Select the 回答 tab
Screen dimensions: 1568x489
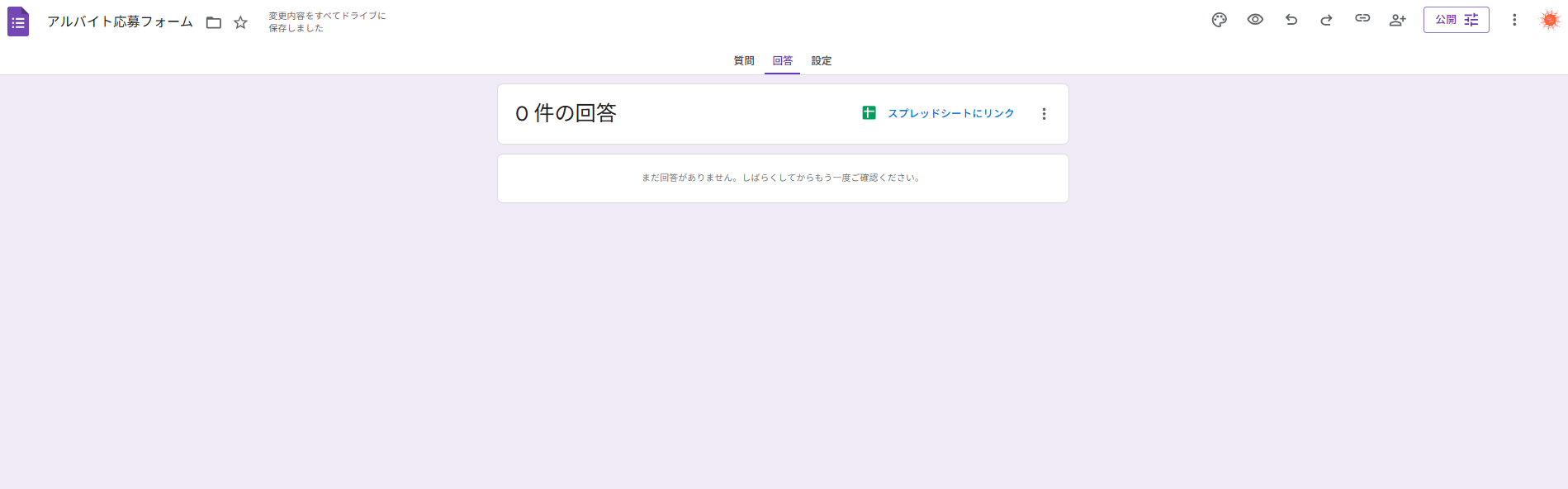click(x=782, y=61)
